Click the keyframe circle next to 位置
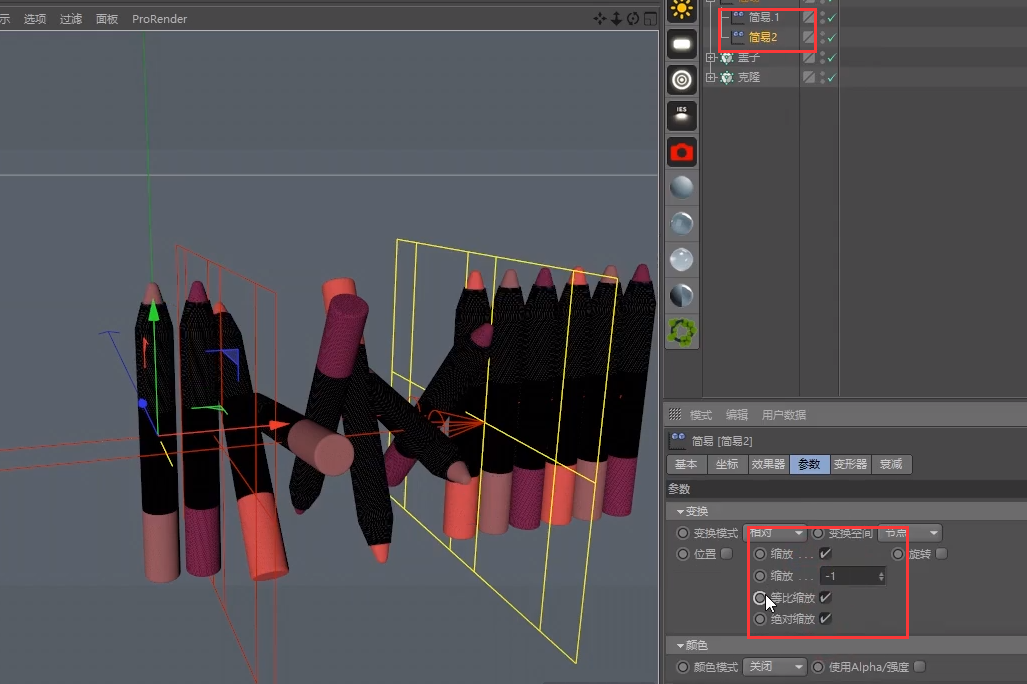Viewport: 1027px width, 684px height. click(x=683, y=554)
